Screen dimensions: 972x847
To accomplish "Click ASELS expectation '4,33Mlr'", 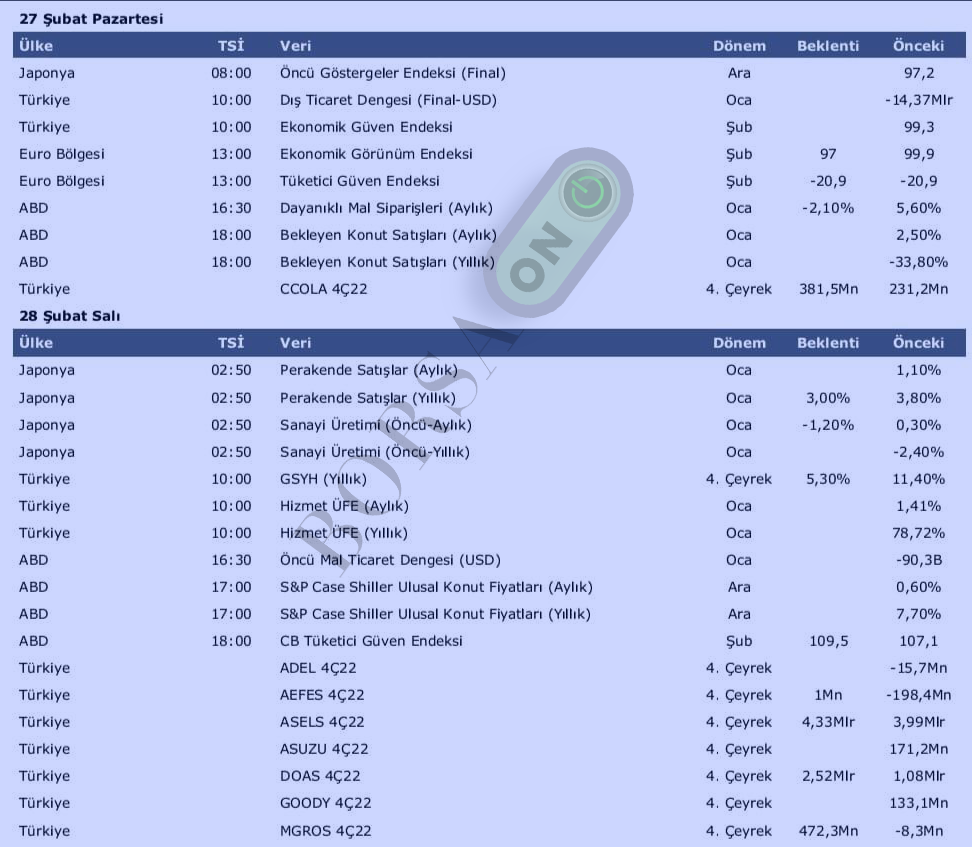I will pyautogui.click(x=828, y=722).
